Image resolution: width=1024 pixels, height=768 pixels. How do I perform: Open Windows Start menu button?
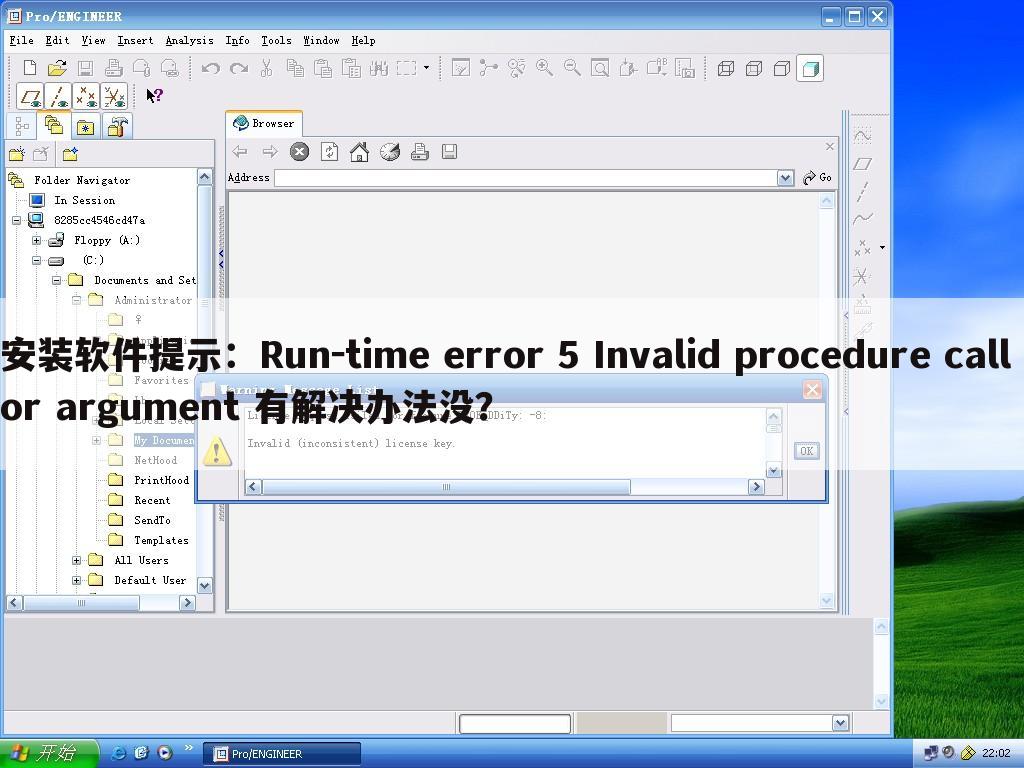click(x=48, y=754)
